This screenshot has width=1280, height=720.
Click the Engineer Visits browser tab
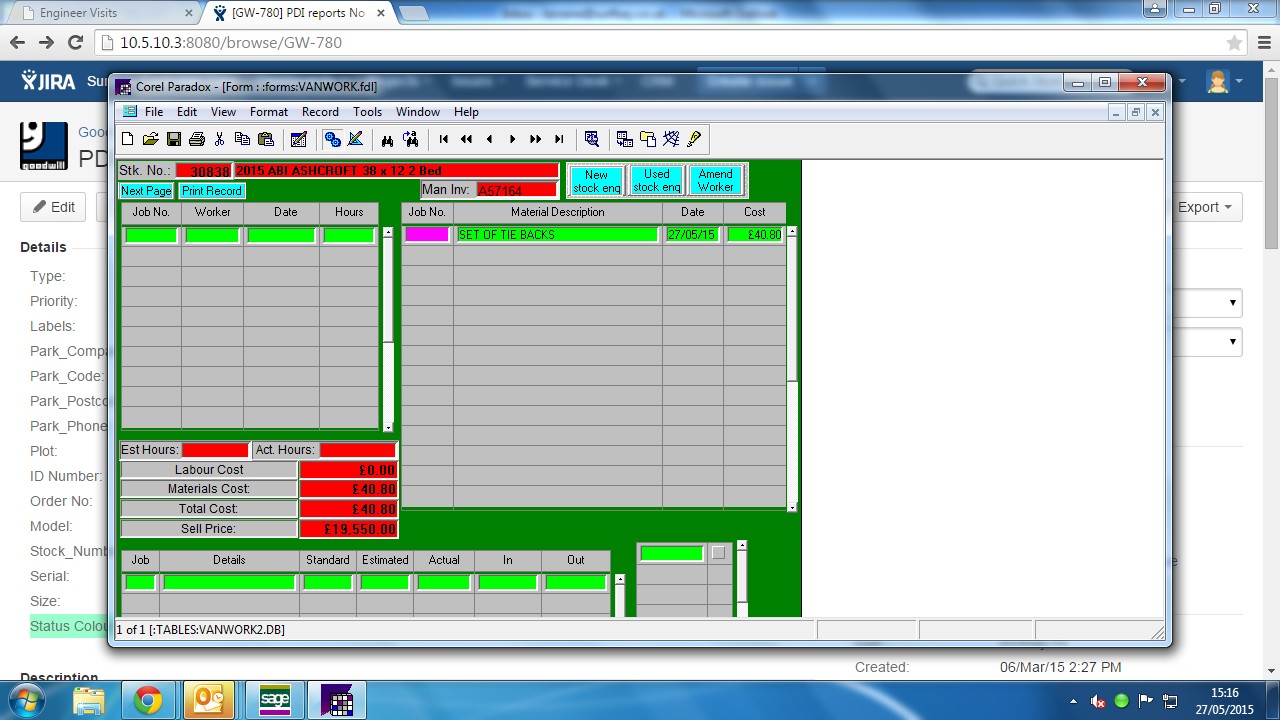pyautogui.click(x=103, y=13)
